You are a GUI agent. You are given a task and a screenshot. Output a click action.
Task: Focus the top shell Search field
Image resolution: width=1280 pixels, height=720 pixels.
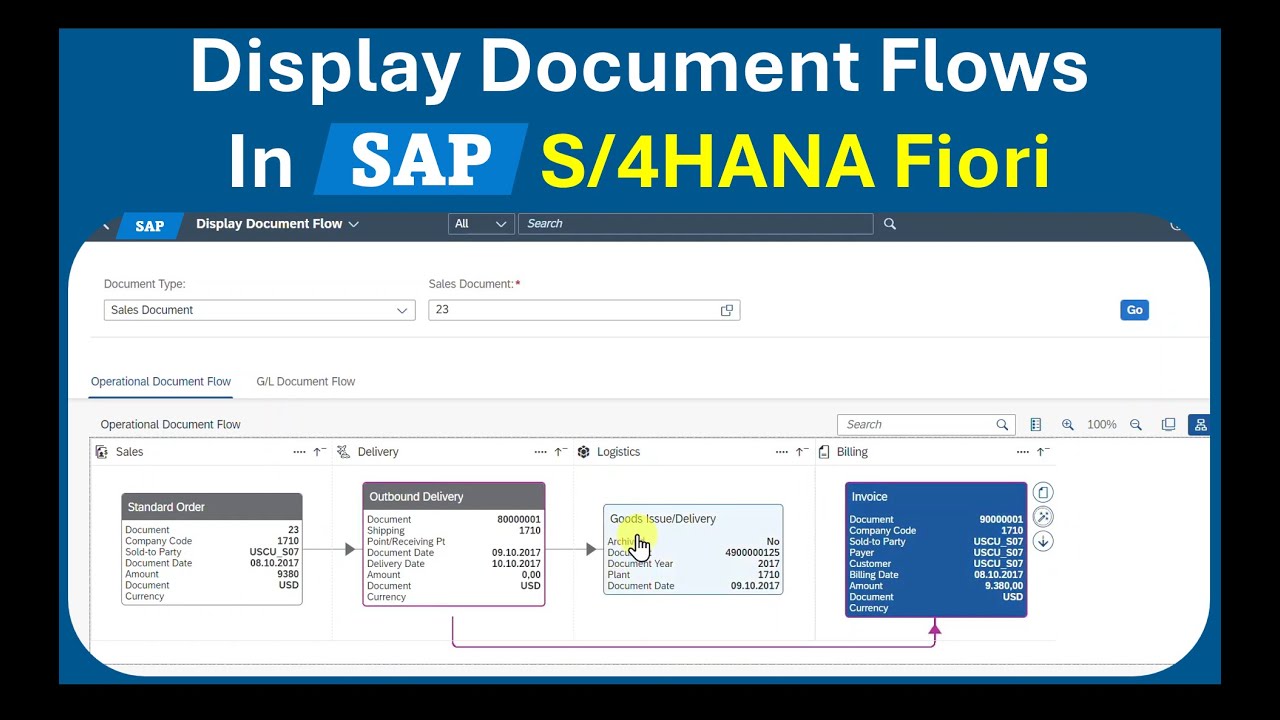(695, 224)
